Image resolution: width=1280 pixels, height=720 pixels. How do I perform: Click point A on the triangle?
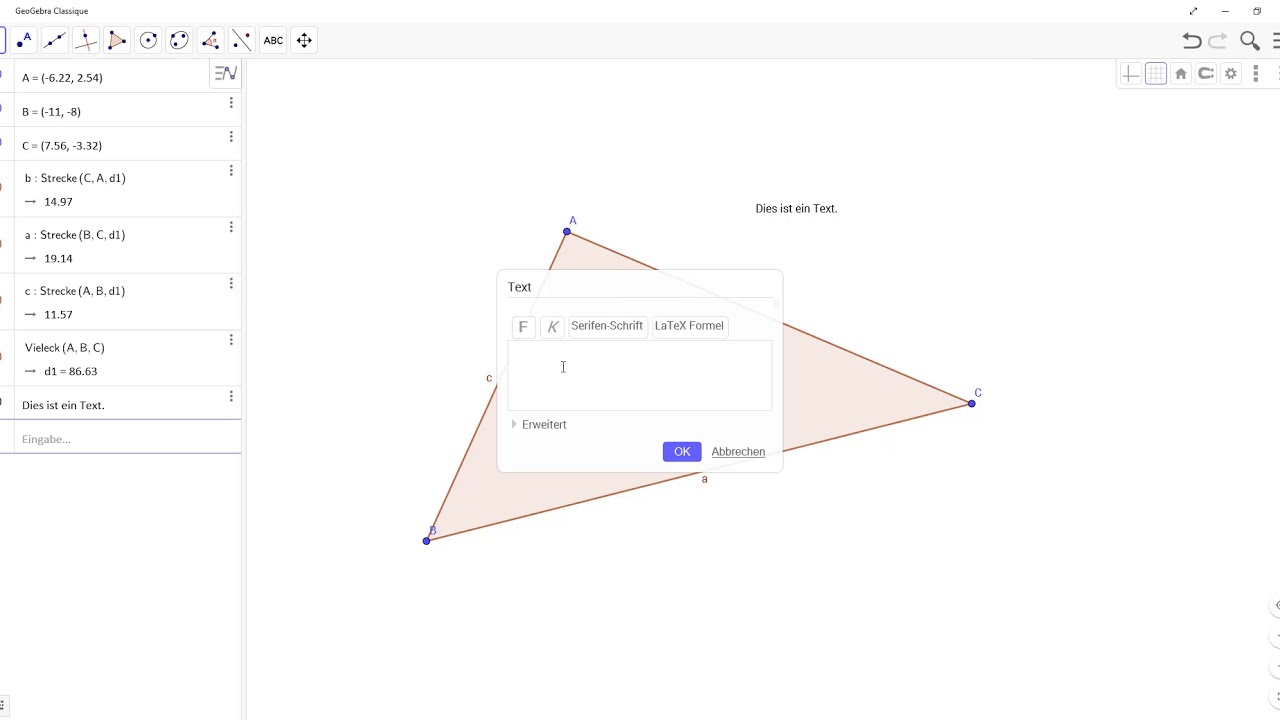pyautogui.click(x=567, y=232)
